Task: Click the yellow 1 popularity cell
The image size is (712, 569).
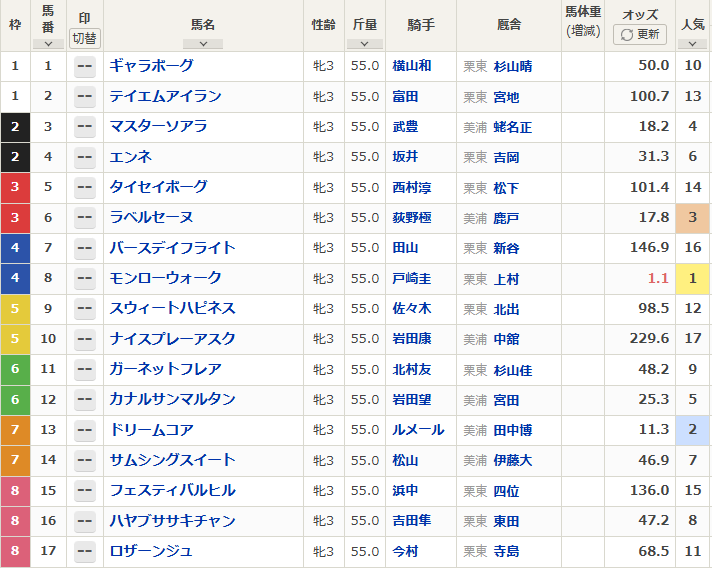Action: 692,278
